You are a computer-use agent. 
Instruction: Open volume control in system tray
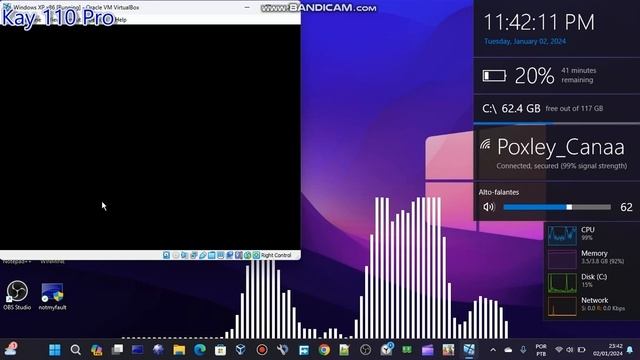(x=570, y=350)
